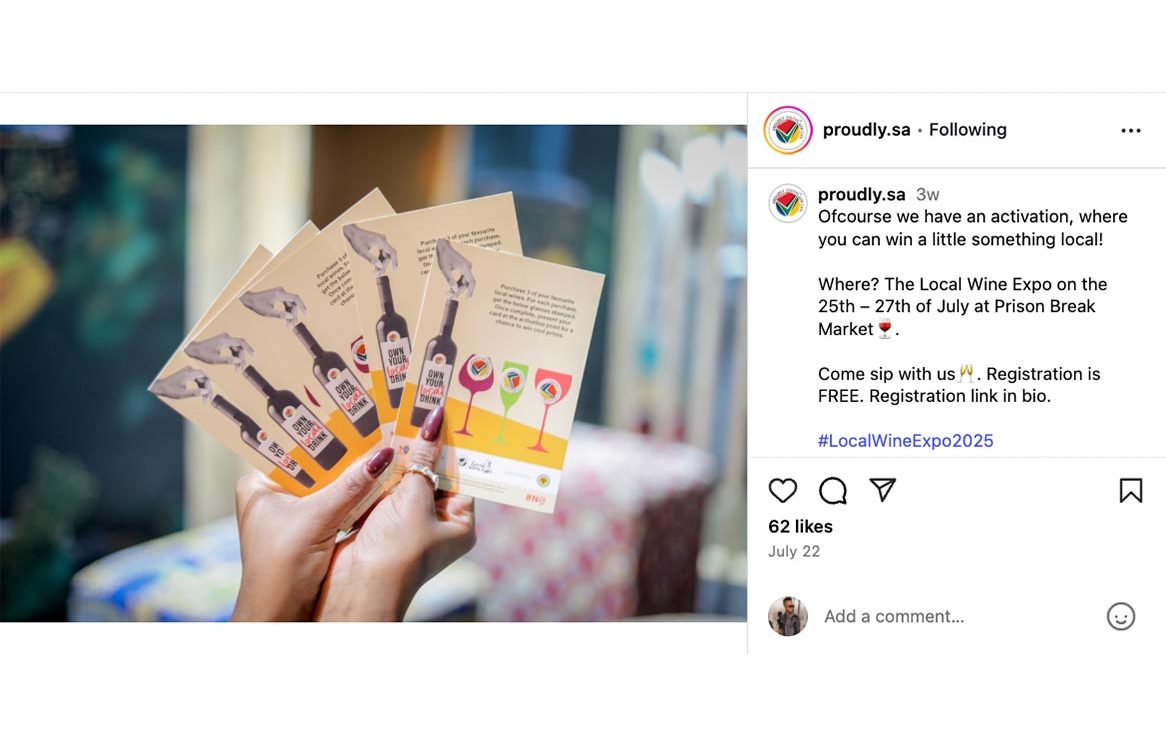Click the July 22 post date
Screen dimensions: 1166x745
coord(793,551)
